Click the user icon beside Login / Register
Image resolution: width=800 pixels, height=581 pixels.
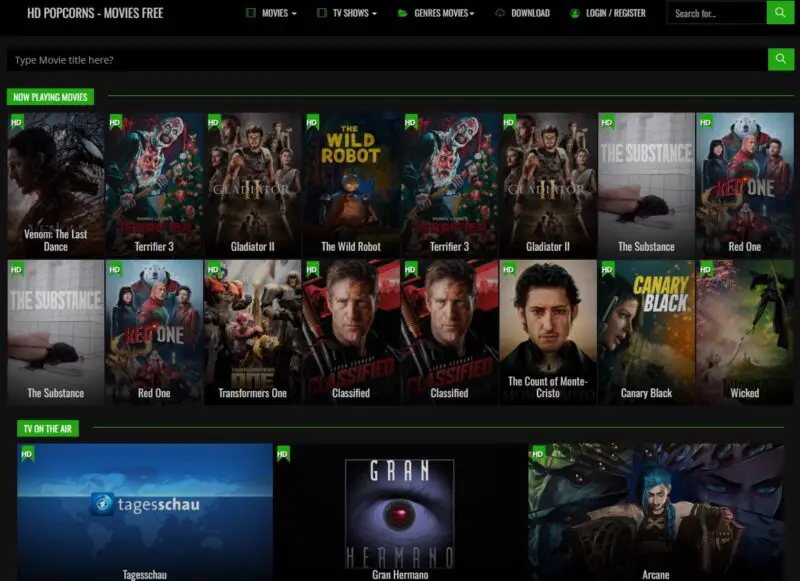coord(575,14)
